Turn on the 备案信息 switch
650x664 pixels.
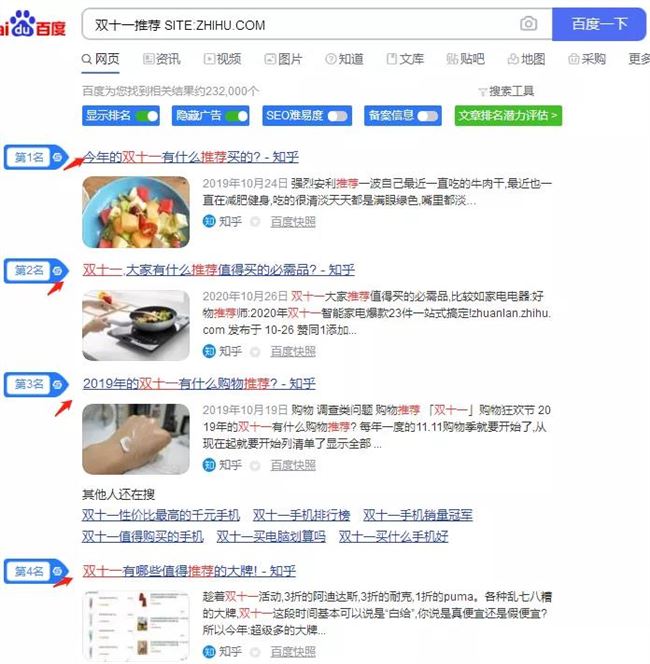(x=427, y=116)
